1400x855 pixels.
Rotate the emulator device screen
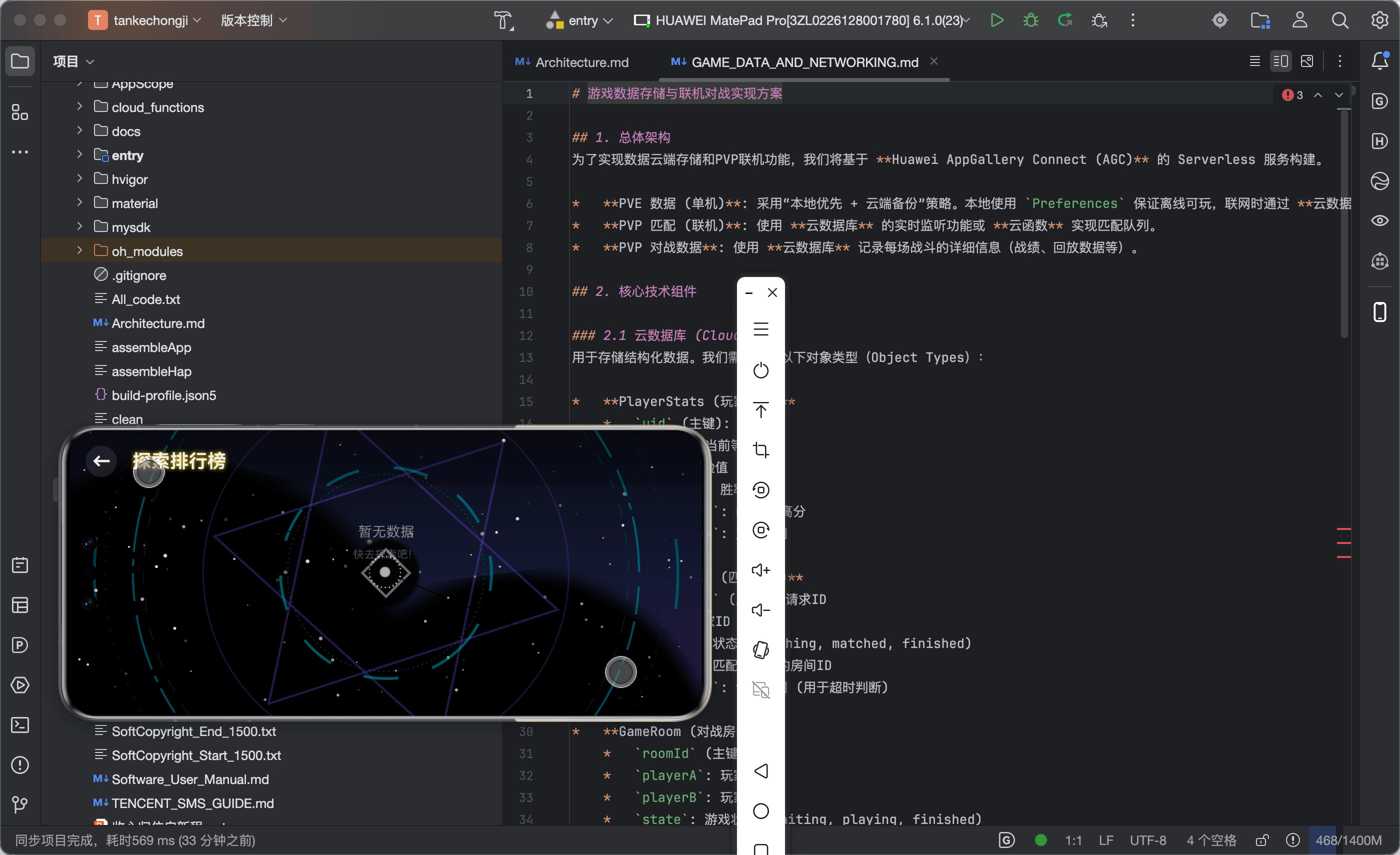(761, 650)
